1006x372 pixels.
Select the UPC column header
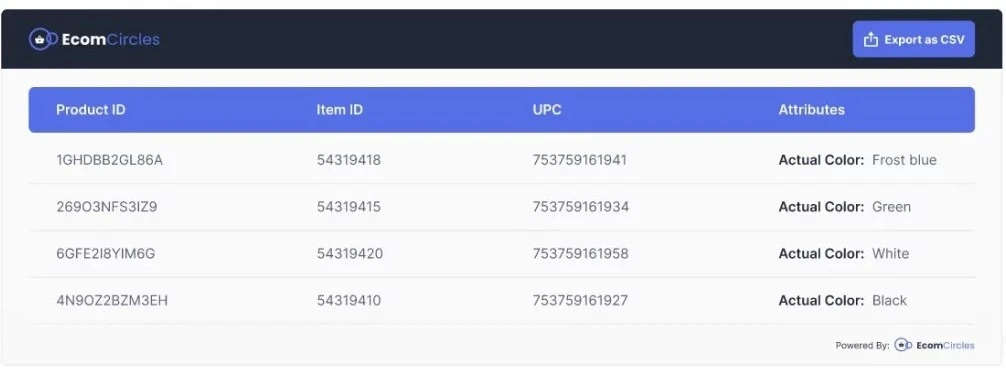point(547,110)
